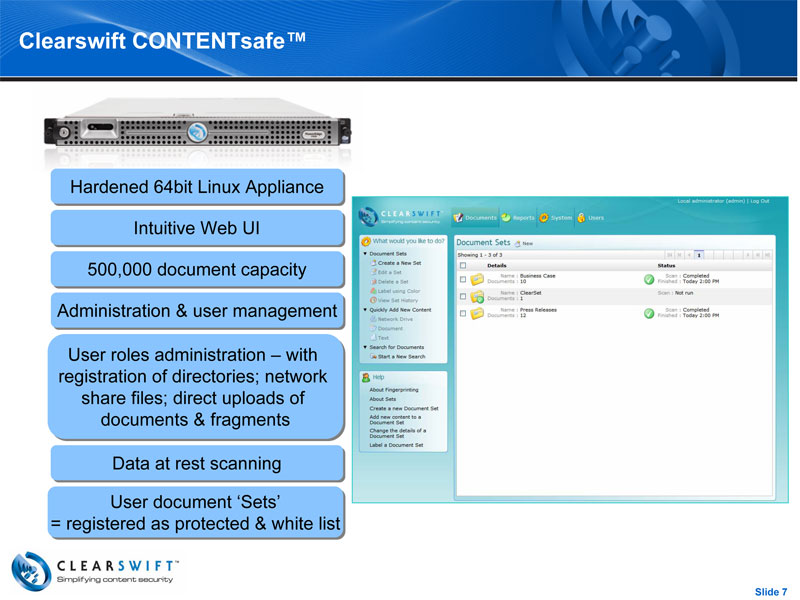The width and height of the screenshot is (800, 600).
Task: Open the About Fingerprinting help link
Action: pos(393,390)
